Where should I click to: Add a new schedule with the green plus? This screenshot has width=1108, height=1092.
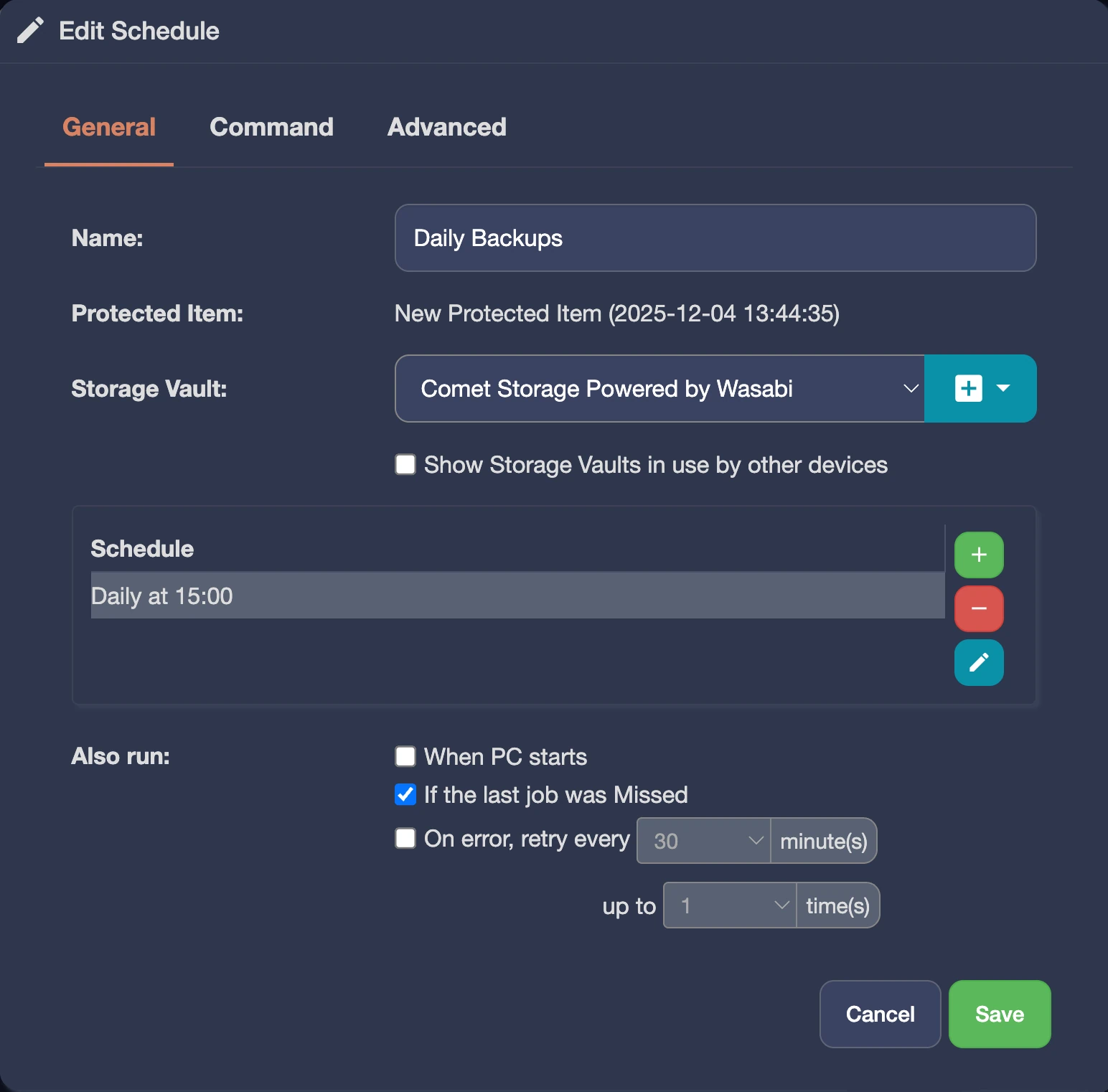[979, 555]
